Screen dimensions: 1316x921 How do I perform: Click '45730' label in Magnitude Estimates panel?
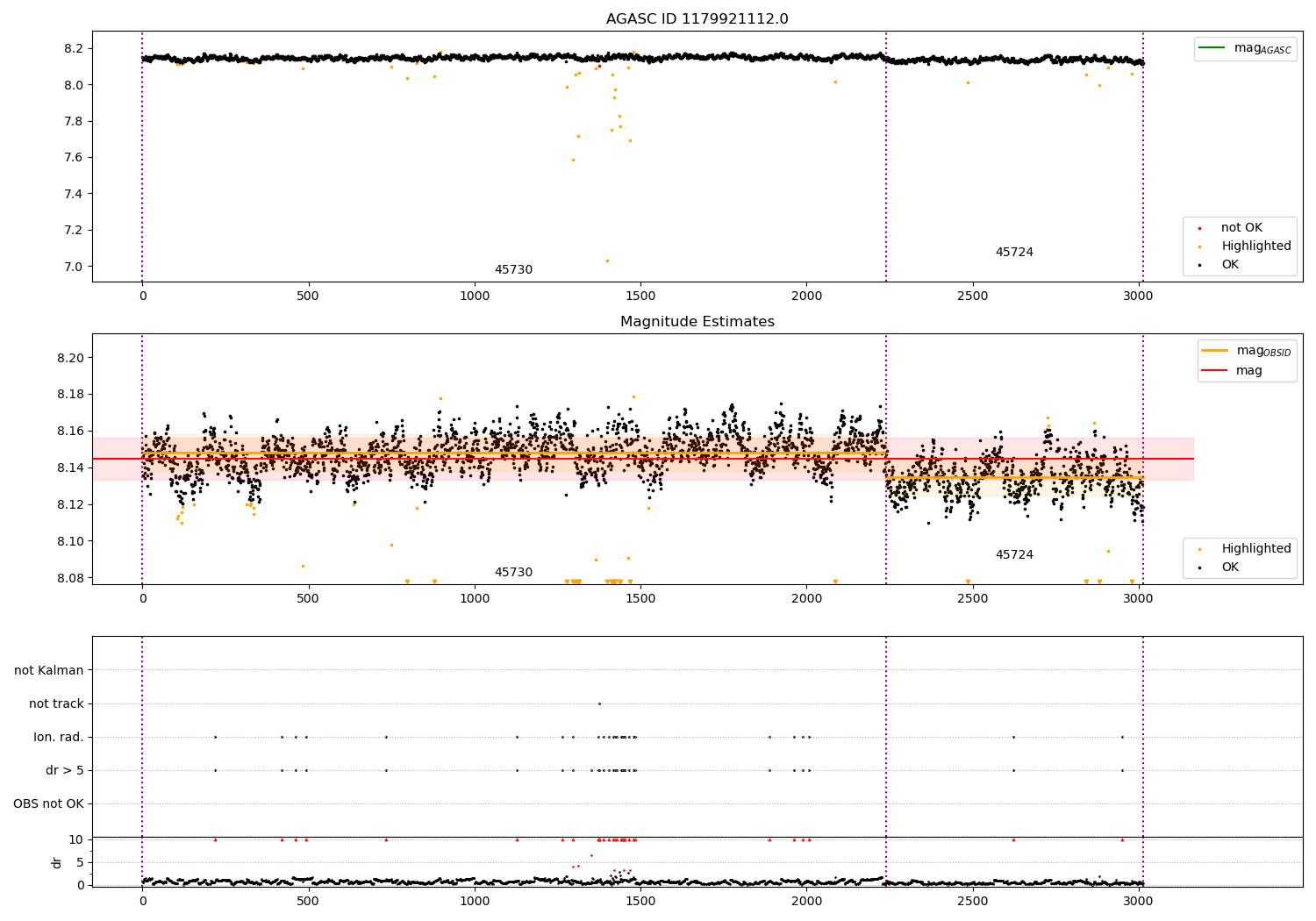click(513, 573)
